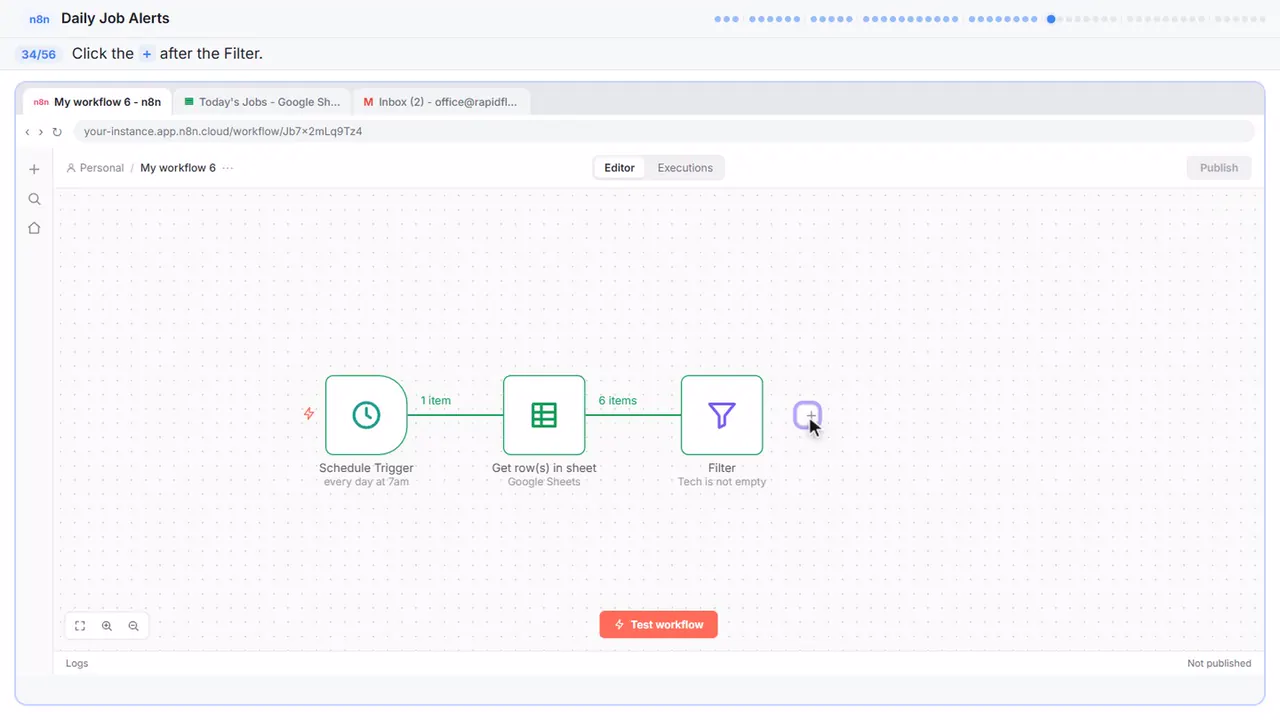Click the plus icon in left sidebar

34,169
